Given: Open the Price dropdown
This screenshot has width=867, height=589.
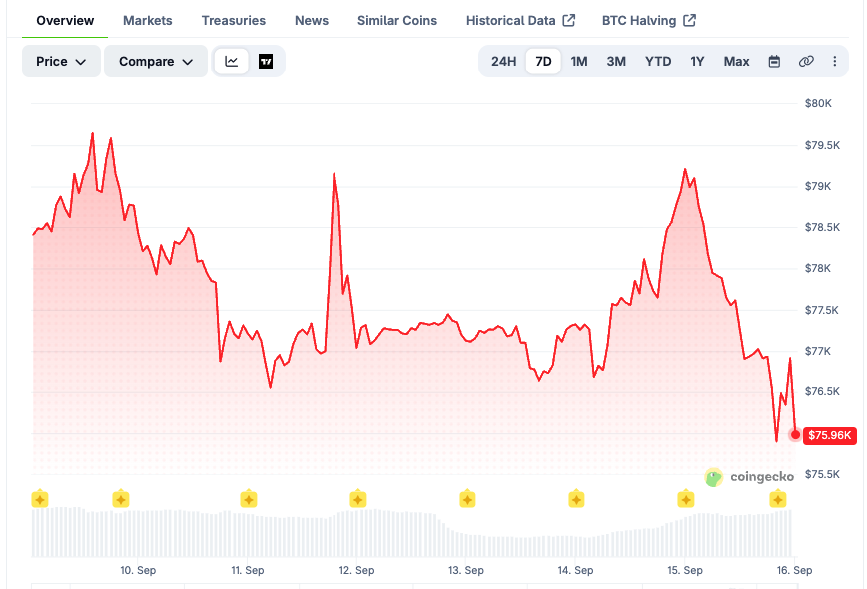Looking at the screenshot, I should (61, 61).
